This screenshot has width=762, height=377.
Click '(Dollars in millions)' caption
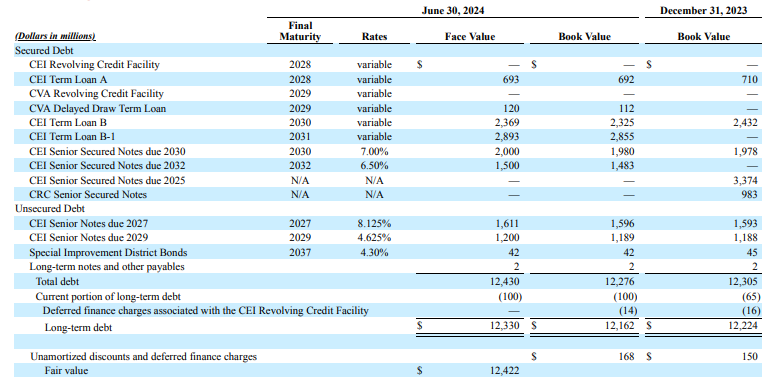[55, 36]
